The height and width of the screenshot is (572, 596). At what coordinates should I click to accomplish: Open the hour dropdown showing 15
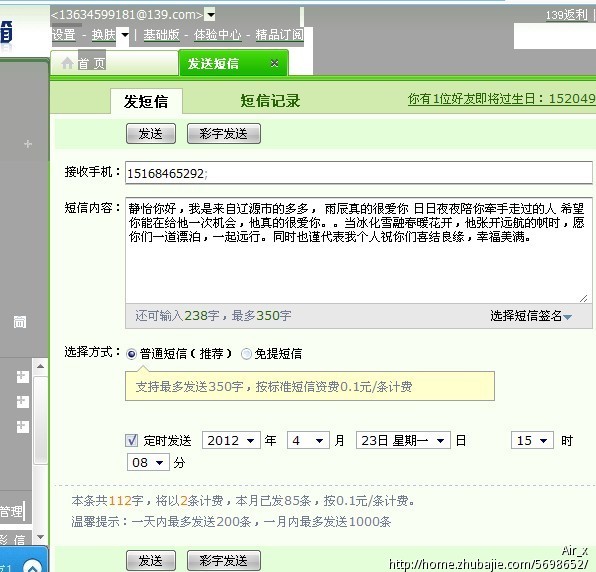point(532,440)
